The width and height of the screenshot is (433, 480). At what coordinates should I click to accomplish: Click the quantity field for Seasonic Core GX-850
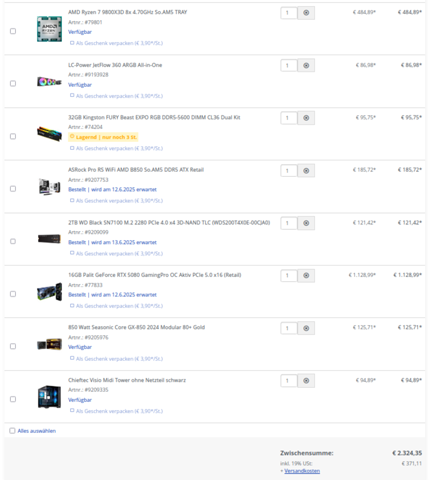coord(289,328)
